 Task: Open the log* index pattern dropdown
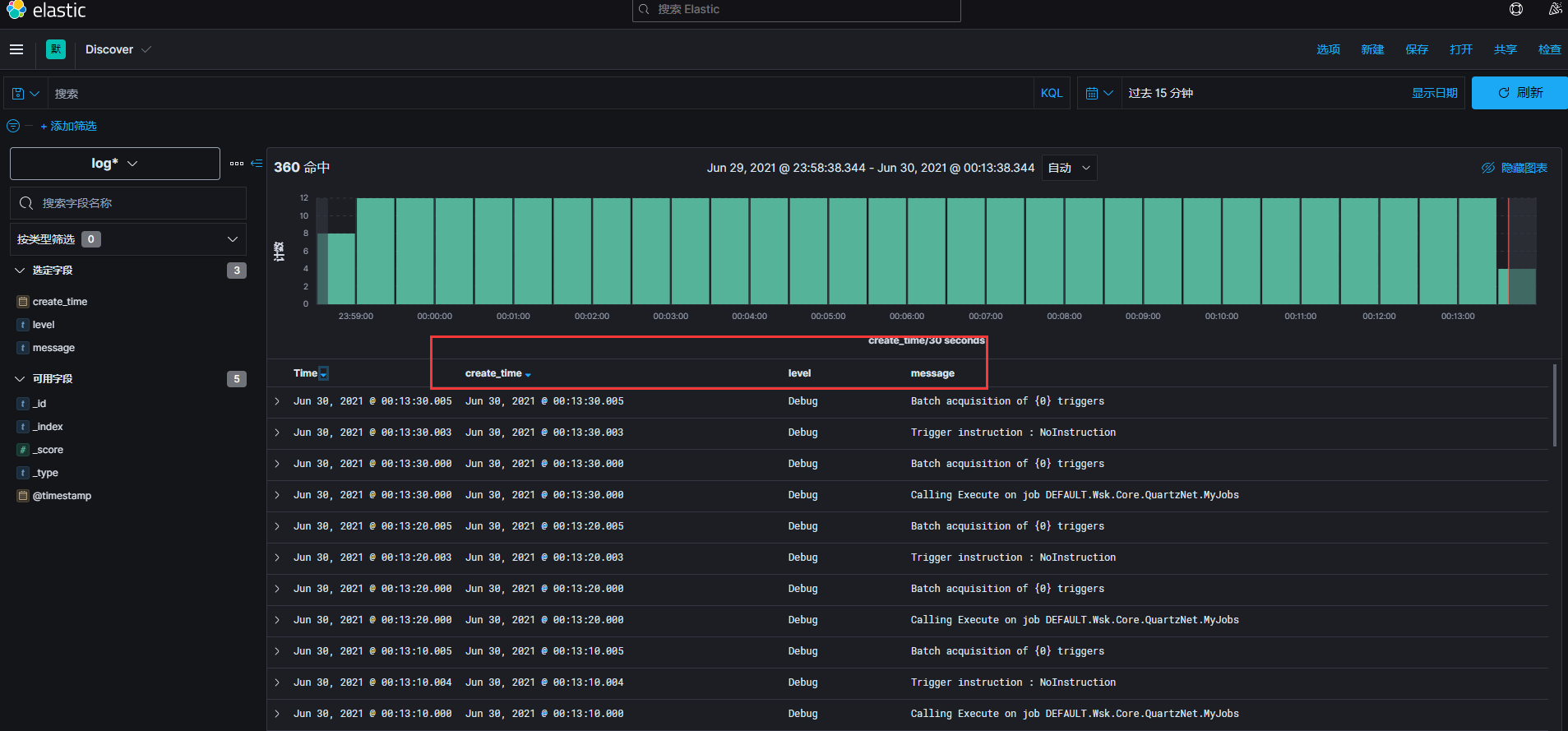point(115,164)
